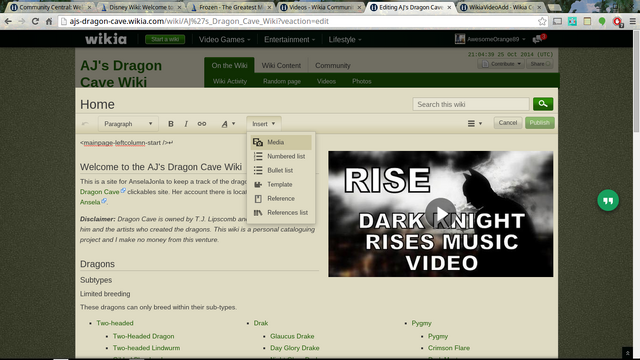Click the Share button
The image size is (640, 360).
(x=540, y=64)
